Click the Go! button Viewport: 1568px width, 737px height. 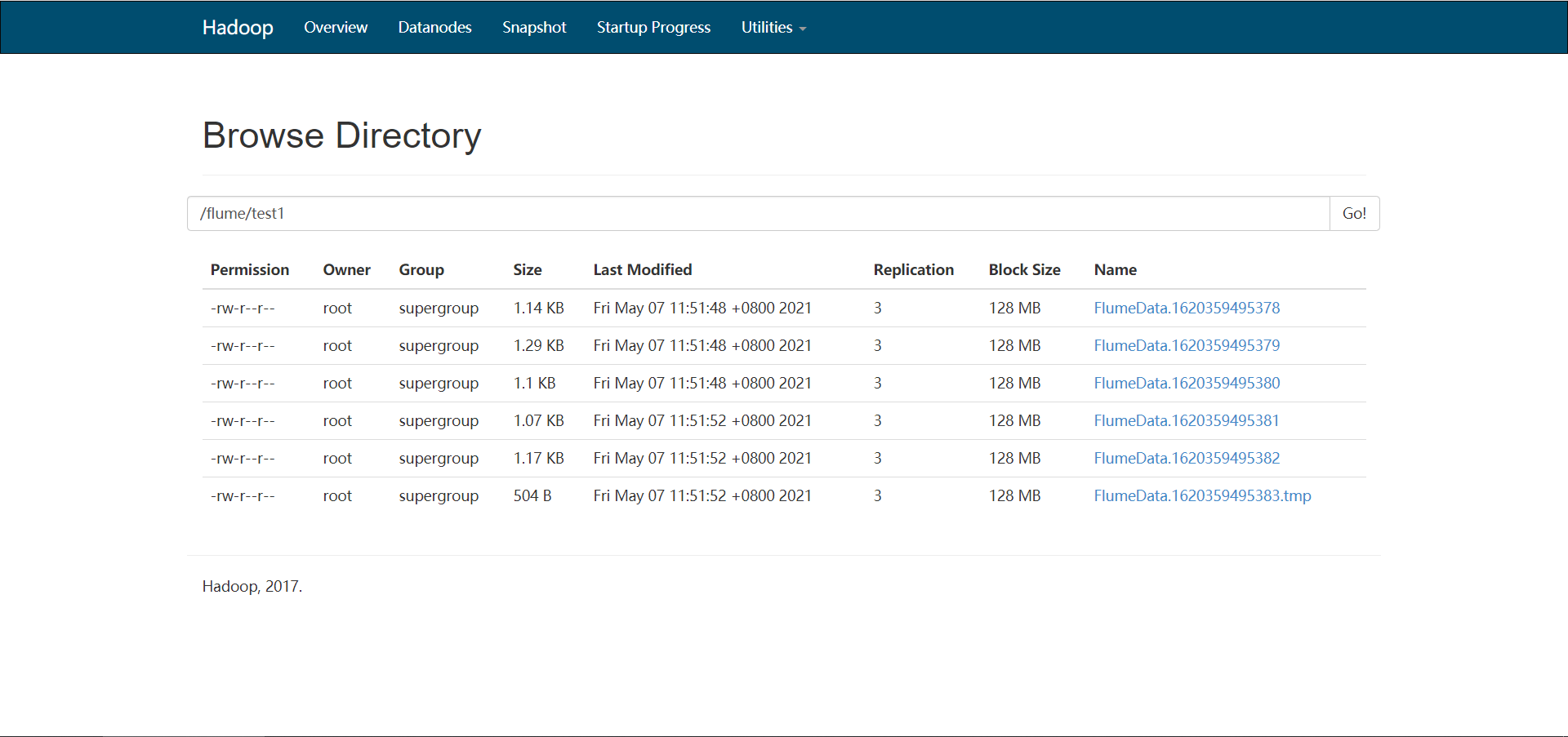[x=1354, y=213]
